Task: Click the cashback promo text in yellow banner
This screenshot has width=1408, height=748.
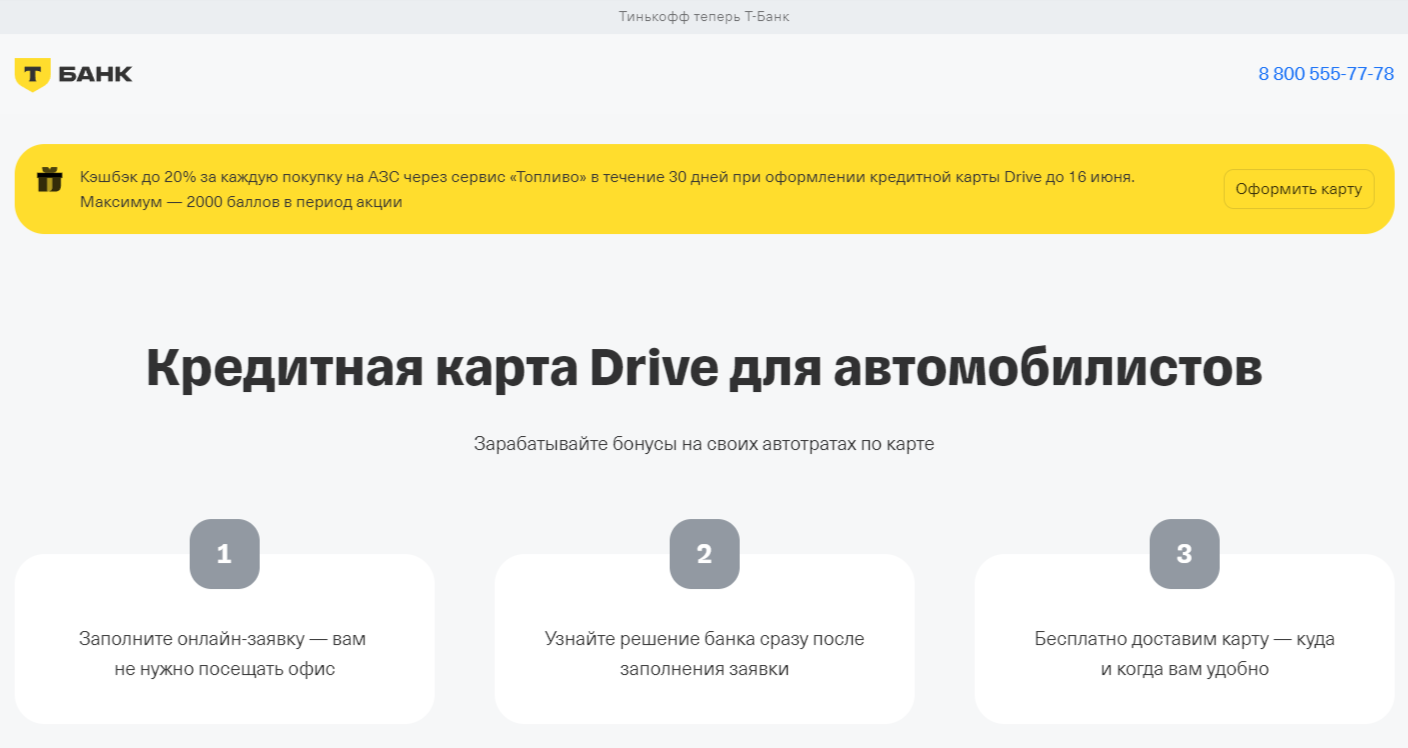Action: (x=607, y=189)
